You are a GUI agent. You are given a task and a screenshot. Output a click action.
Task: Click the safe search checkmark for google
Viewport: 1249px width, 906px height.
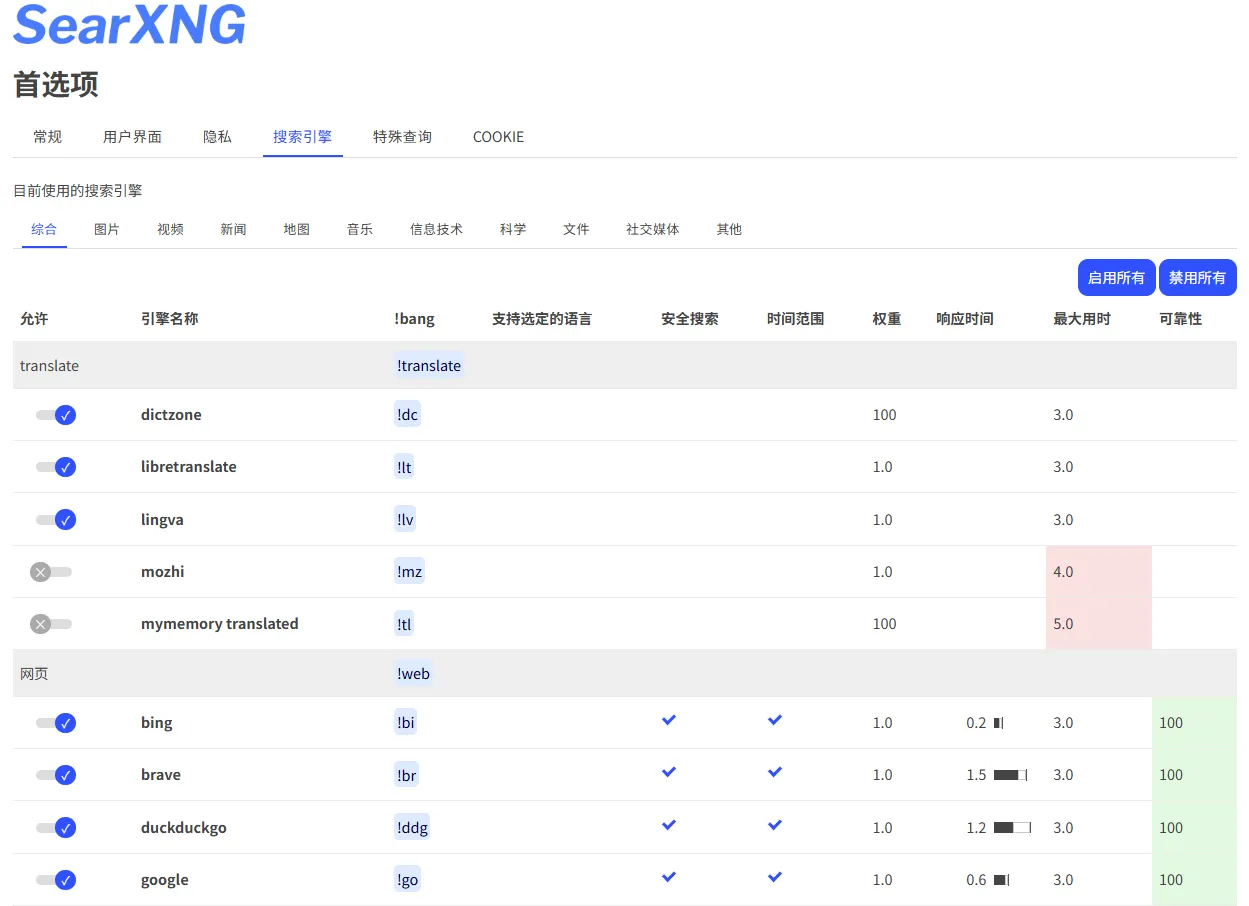669,877
